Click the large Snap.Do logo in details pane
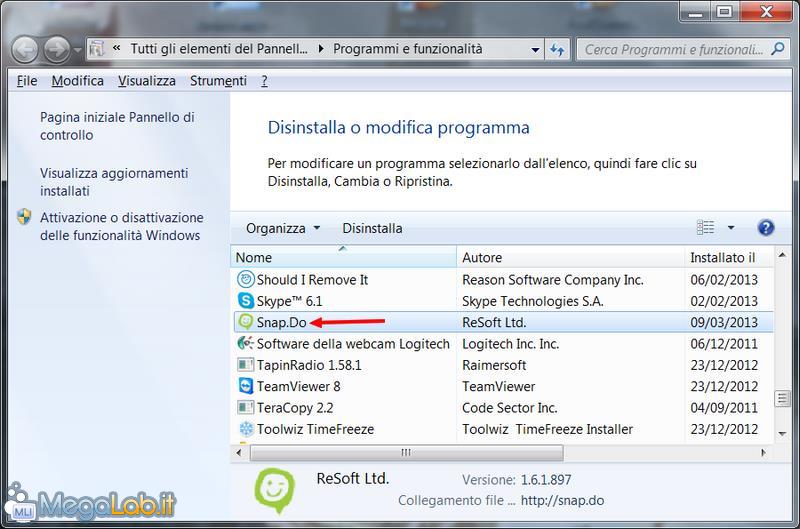Screen dimensions: 800x529 [x=275, y=491]
